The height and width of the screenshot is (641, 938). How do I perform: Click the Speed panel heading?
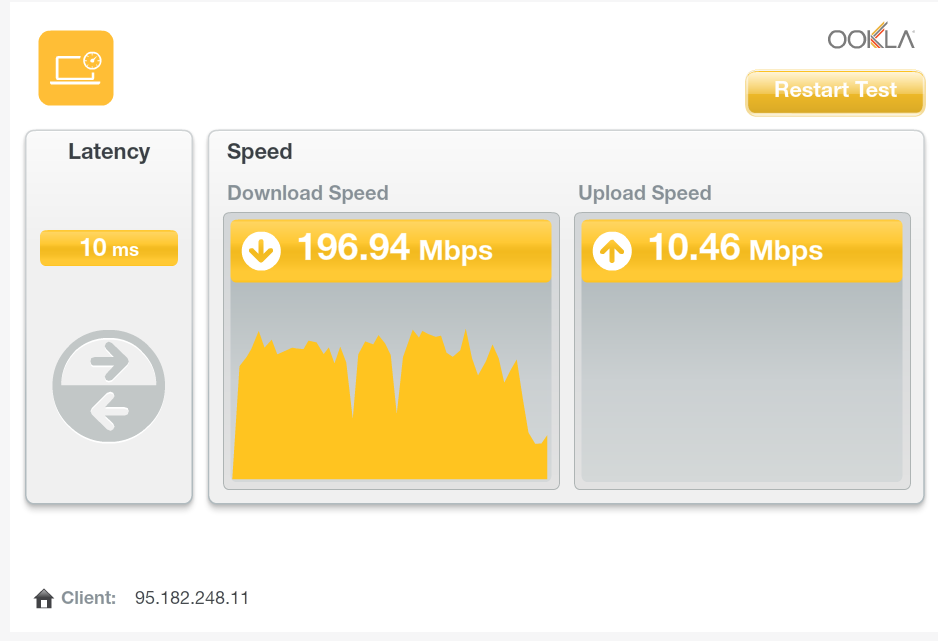pos(260,152)
